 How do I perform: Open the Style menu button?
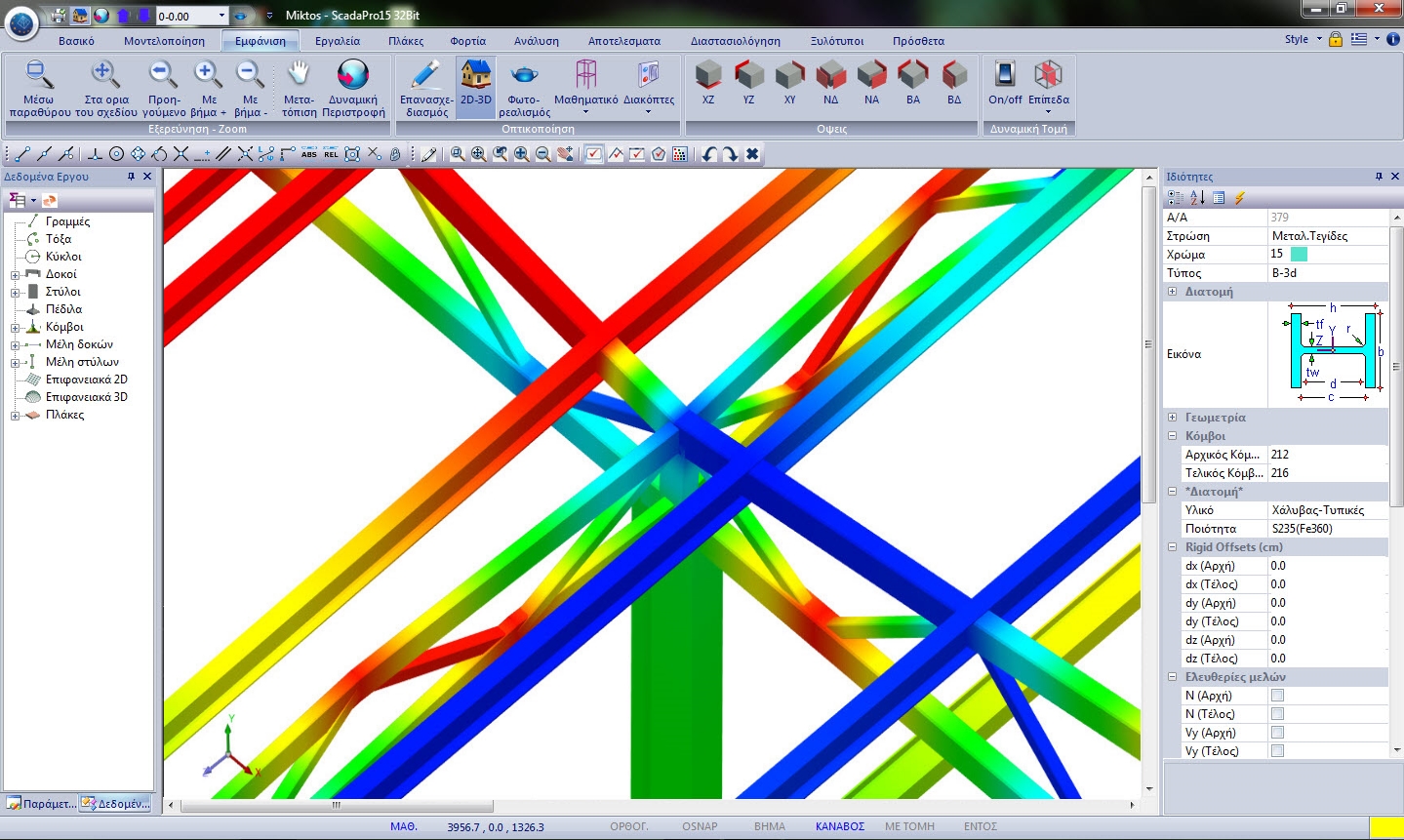point(1303,39)
